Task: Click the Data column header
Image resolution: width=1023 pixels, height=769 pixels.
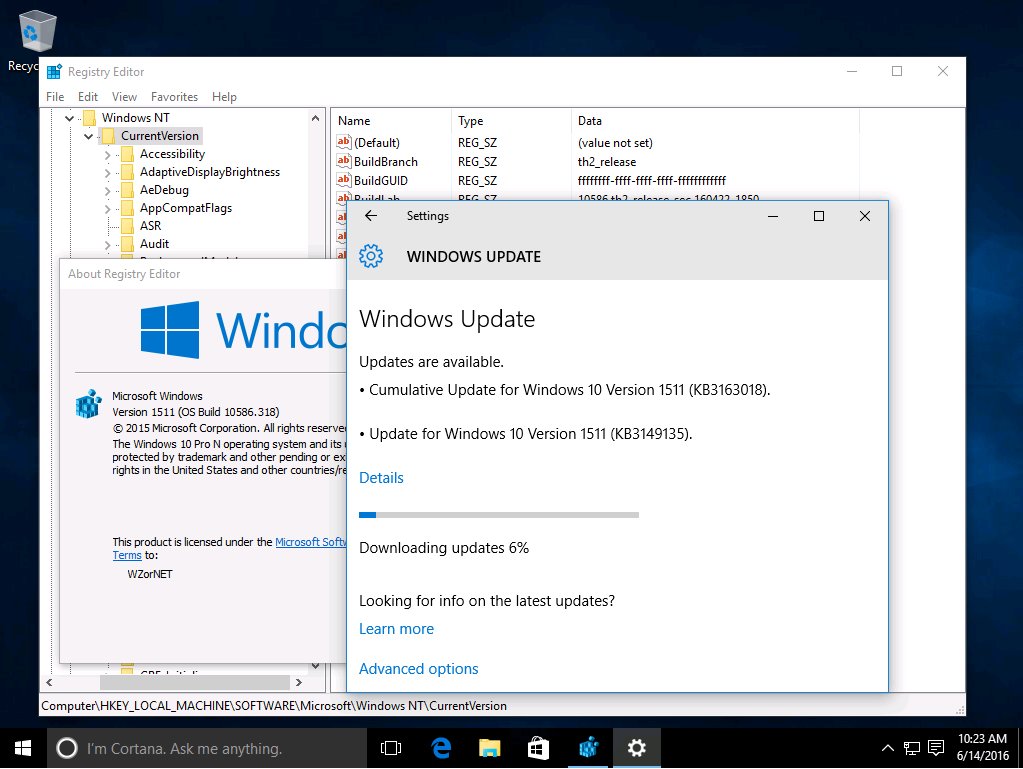Action: [x=715, y=121]
